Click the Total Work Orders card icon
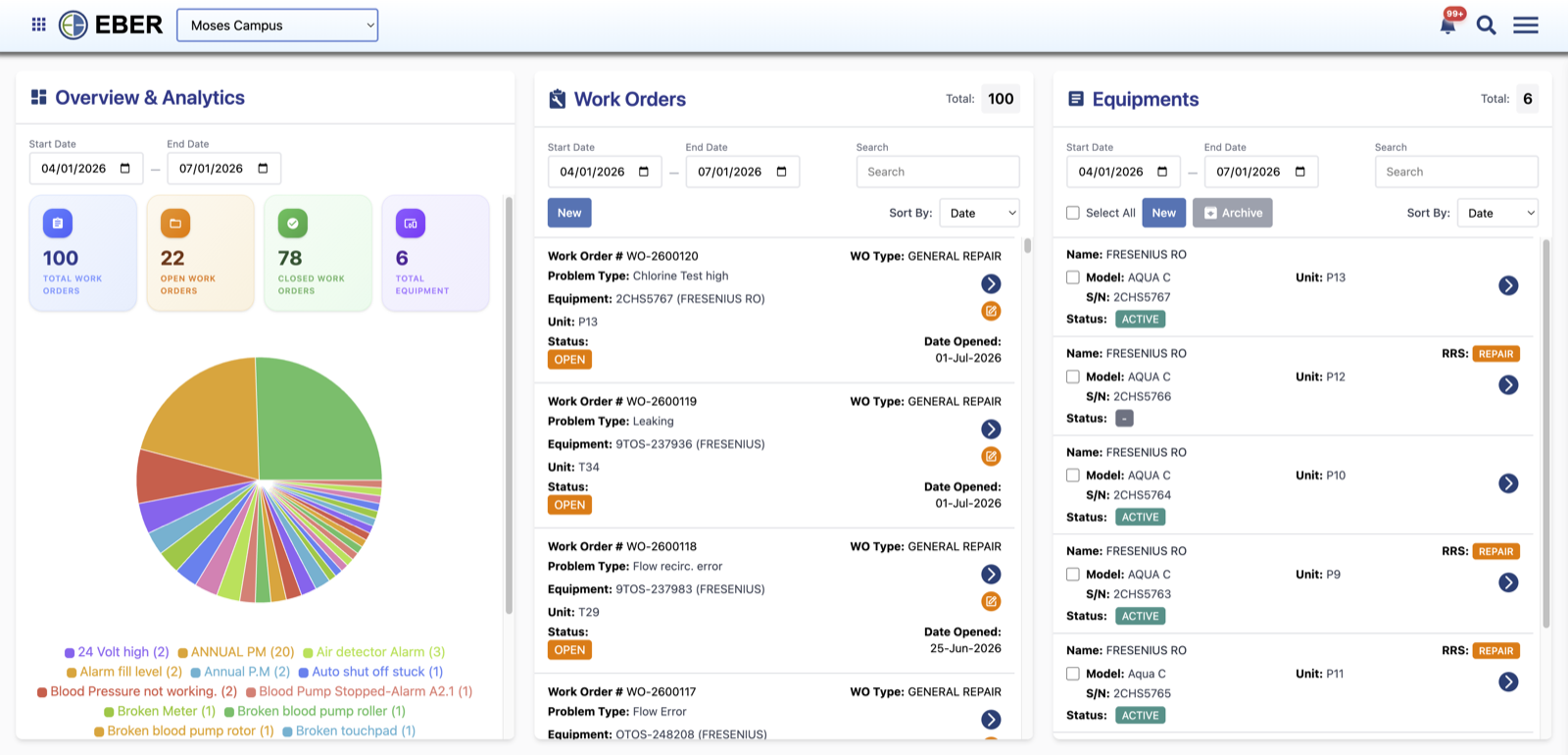Viewport: 1568px width, 755px height. pyautogui.click(x=58, y=224)
